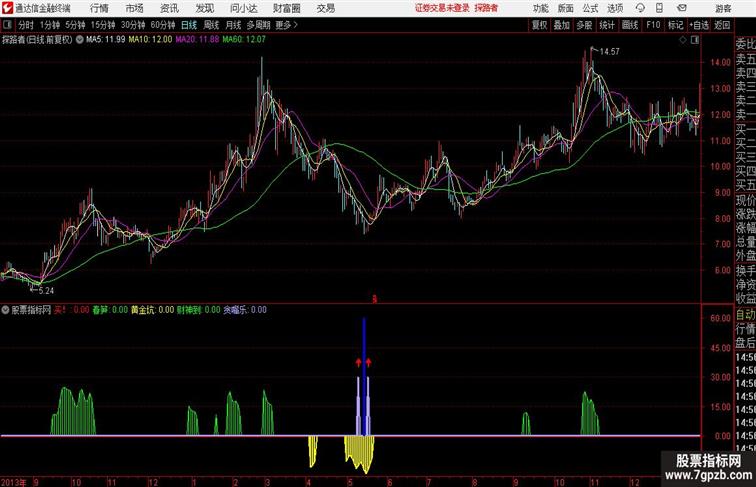Switch to the 1分钟 period tab
The height and width of the screenshot is (487, 756).
point(50,25)
